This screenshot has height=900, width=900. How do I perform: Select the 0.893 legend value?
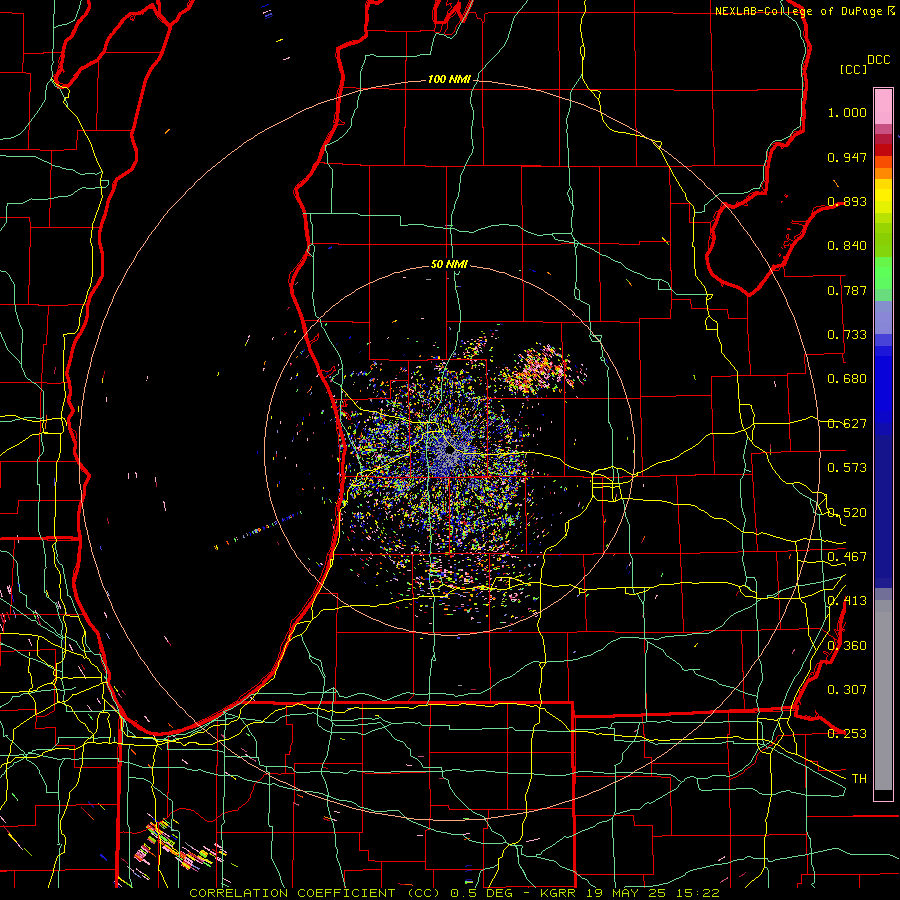click(847, 201)
